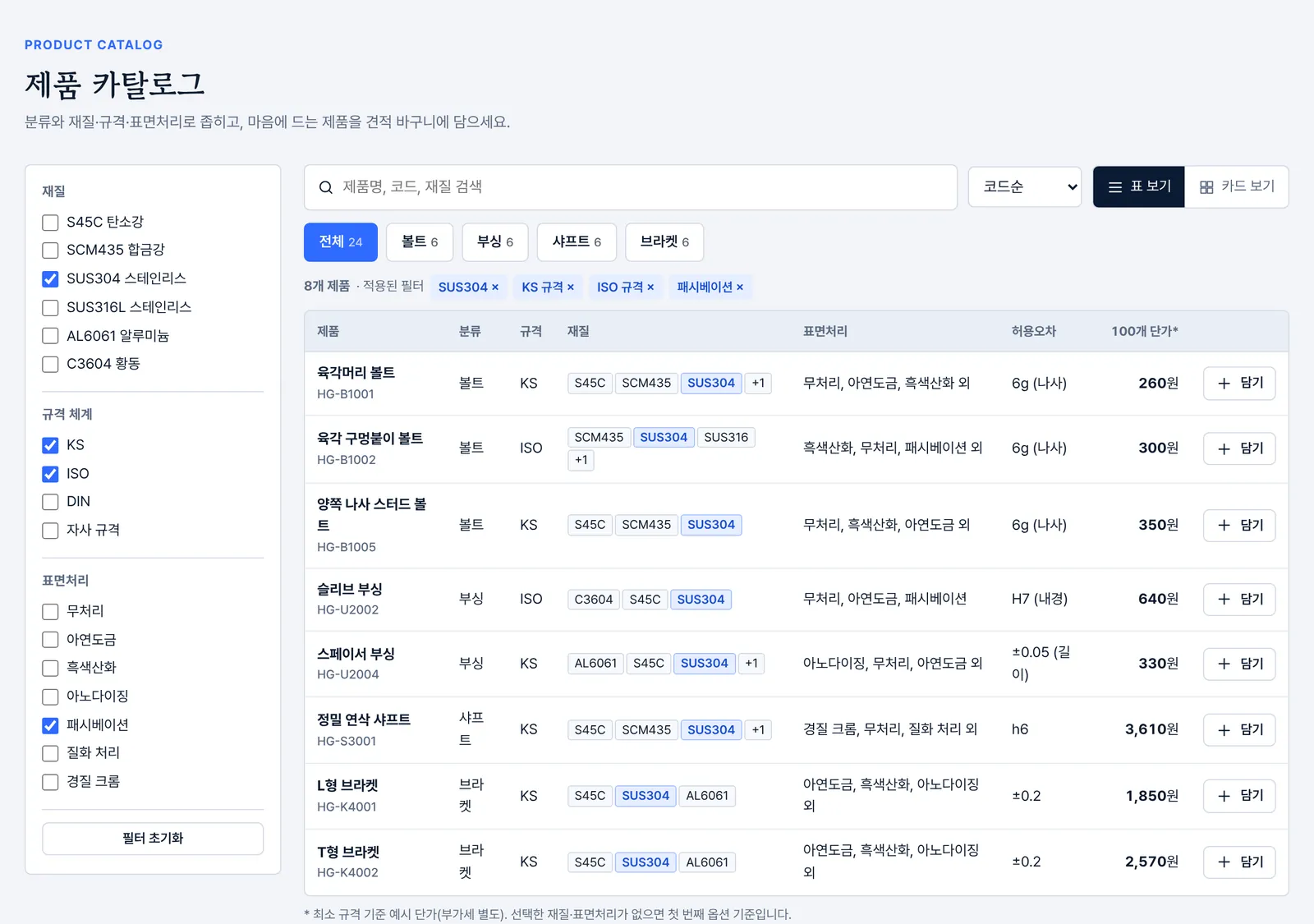1314x924 pixels.
Task: Open the 코드순 sort dropdown
Action: pos(1025,186)
